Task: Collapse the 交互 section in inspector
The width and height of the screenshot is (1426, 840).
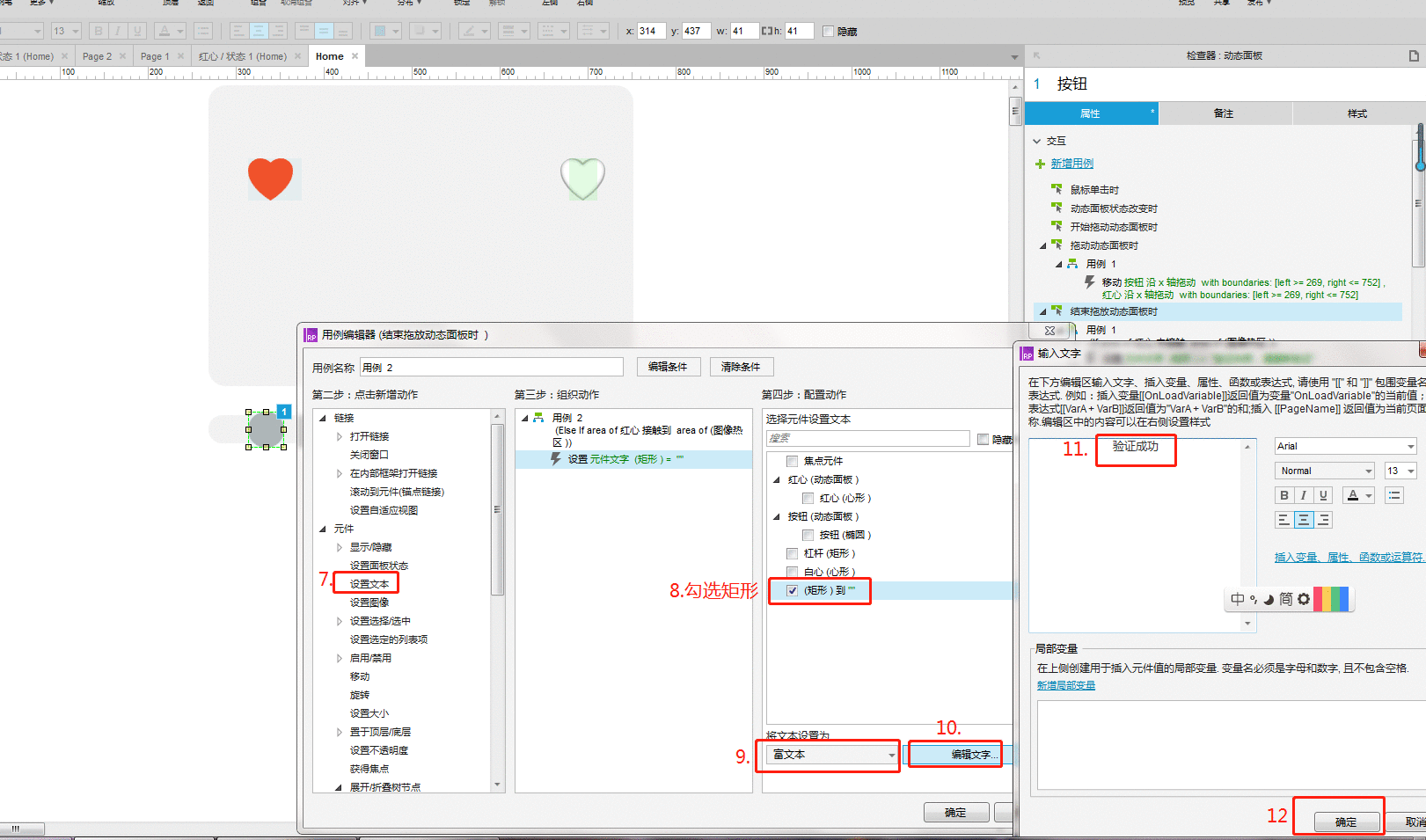Action: click(1037, 141)
